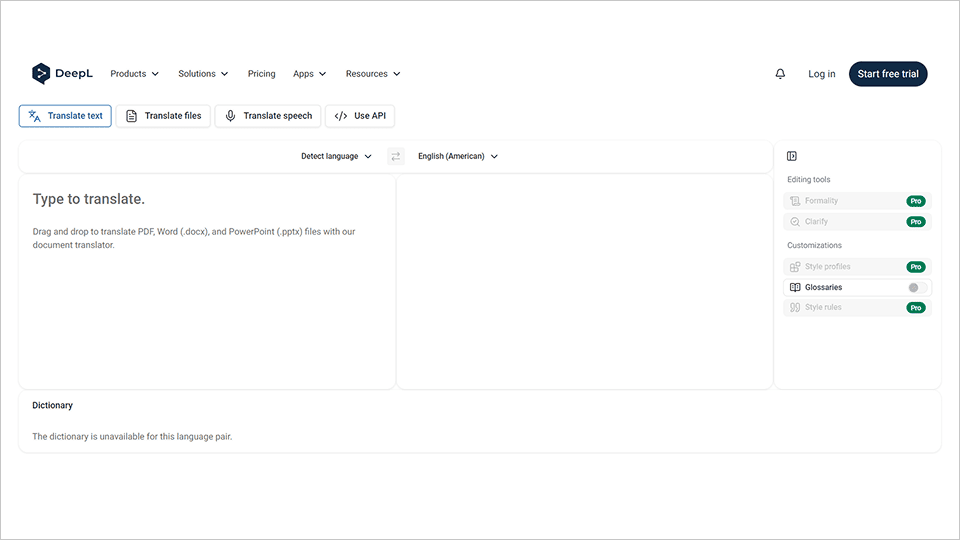
Task: Switch to the Translate speech tab
Action: pyautogui.click(x=268, y=116)
